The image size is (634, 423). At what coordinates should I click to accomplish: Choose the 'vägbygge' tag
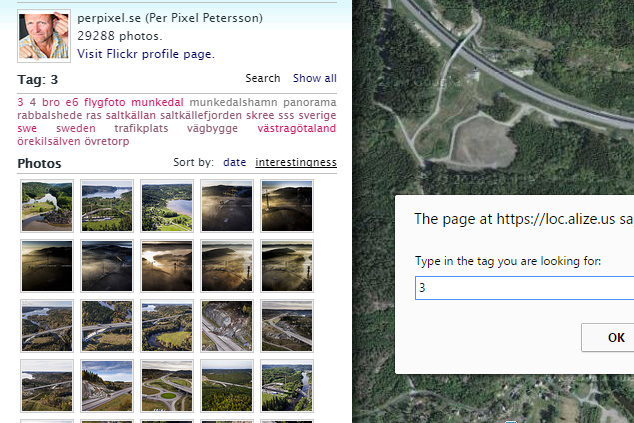coord(212,128)
